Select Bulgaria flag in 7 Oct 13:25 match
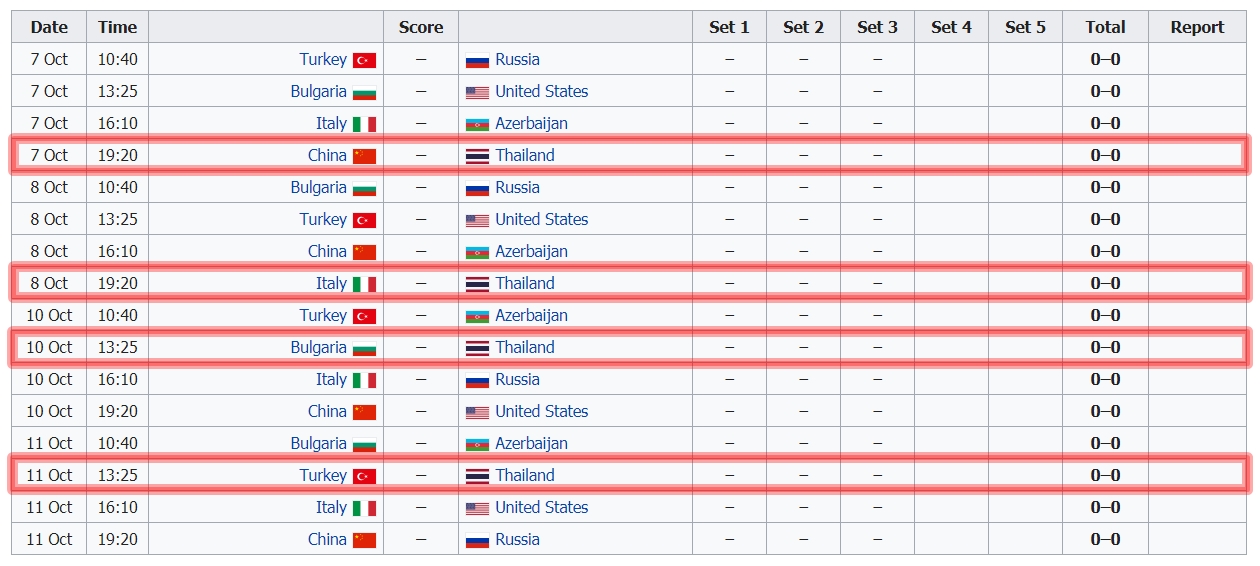The width and height of the screenshot is (1260, 566). pos(364,92)
